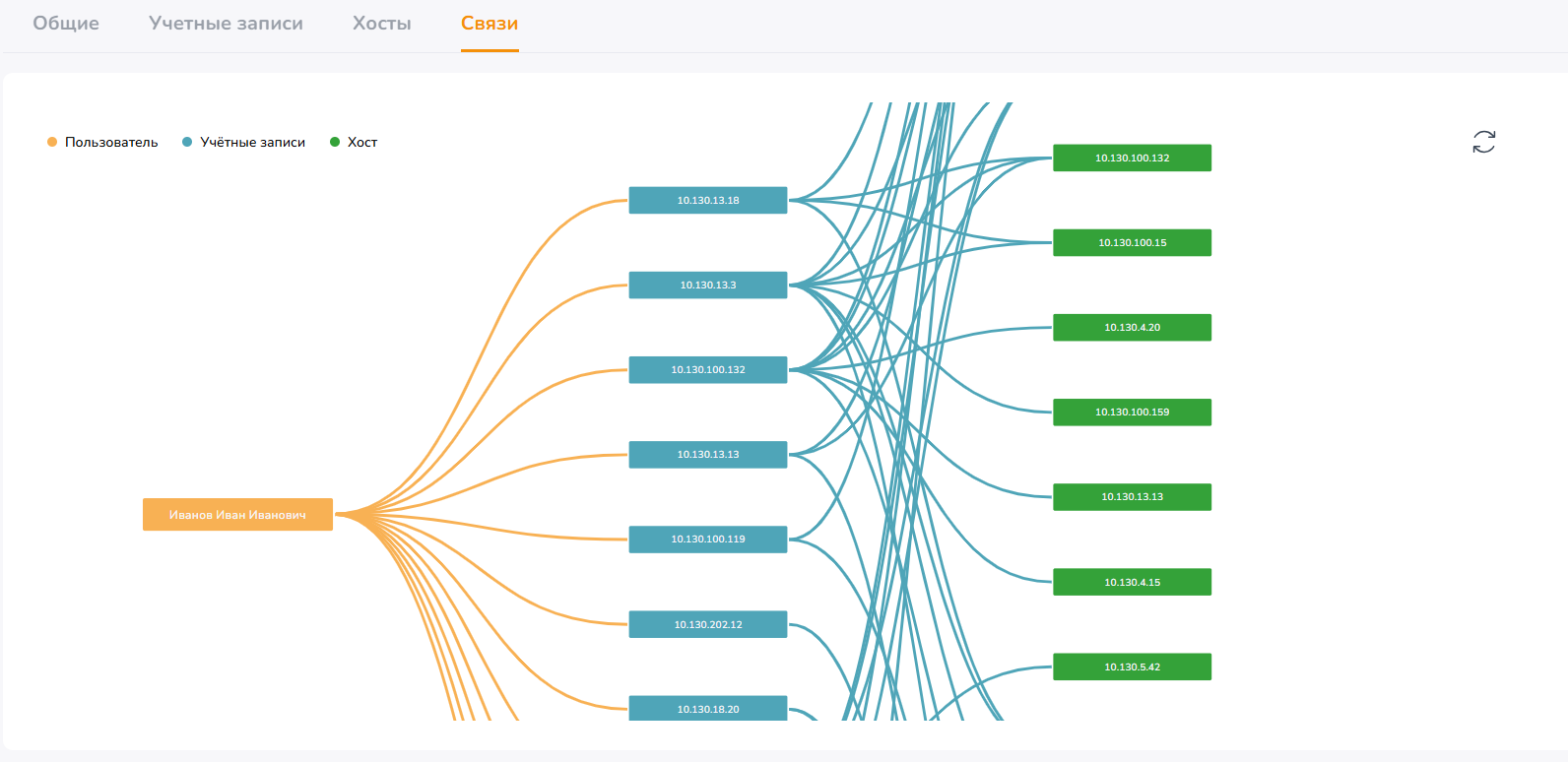The width and height of the screenshot is (1568, 762).
Task: Select the blue account node 10.130.18.20
Action: pos(708,708)
